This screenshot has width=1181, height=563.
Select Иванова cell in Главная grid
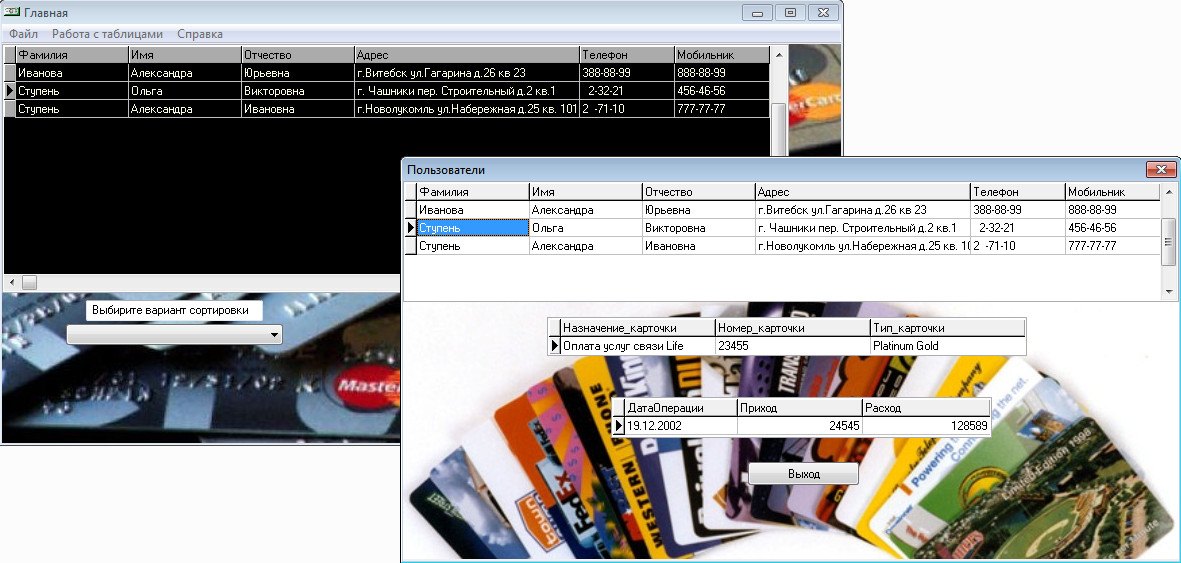[72, 73]
